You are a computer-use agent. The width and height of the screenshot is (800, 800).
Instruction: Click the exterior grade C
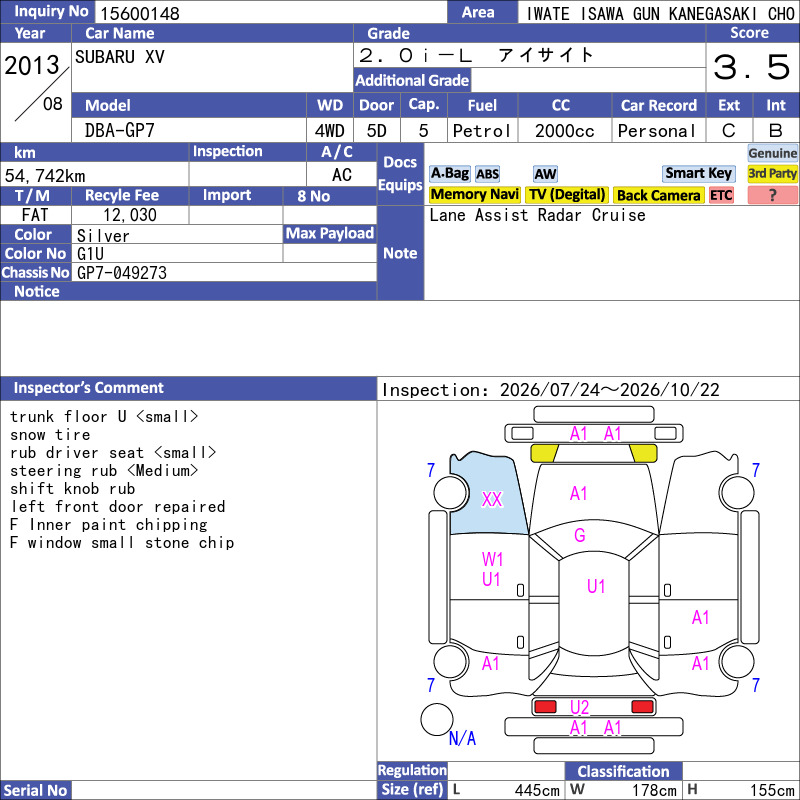(x=729, y=131)
